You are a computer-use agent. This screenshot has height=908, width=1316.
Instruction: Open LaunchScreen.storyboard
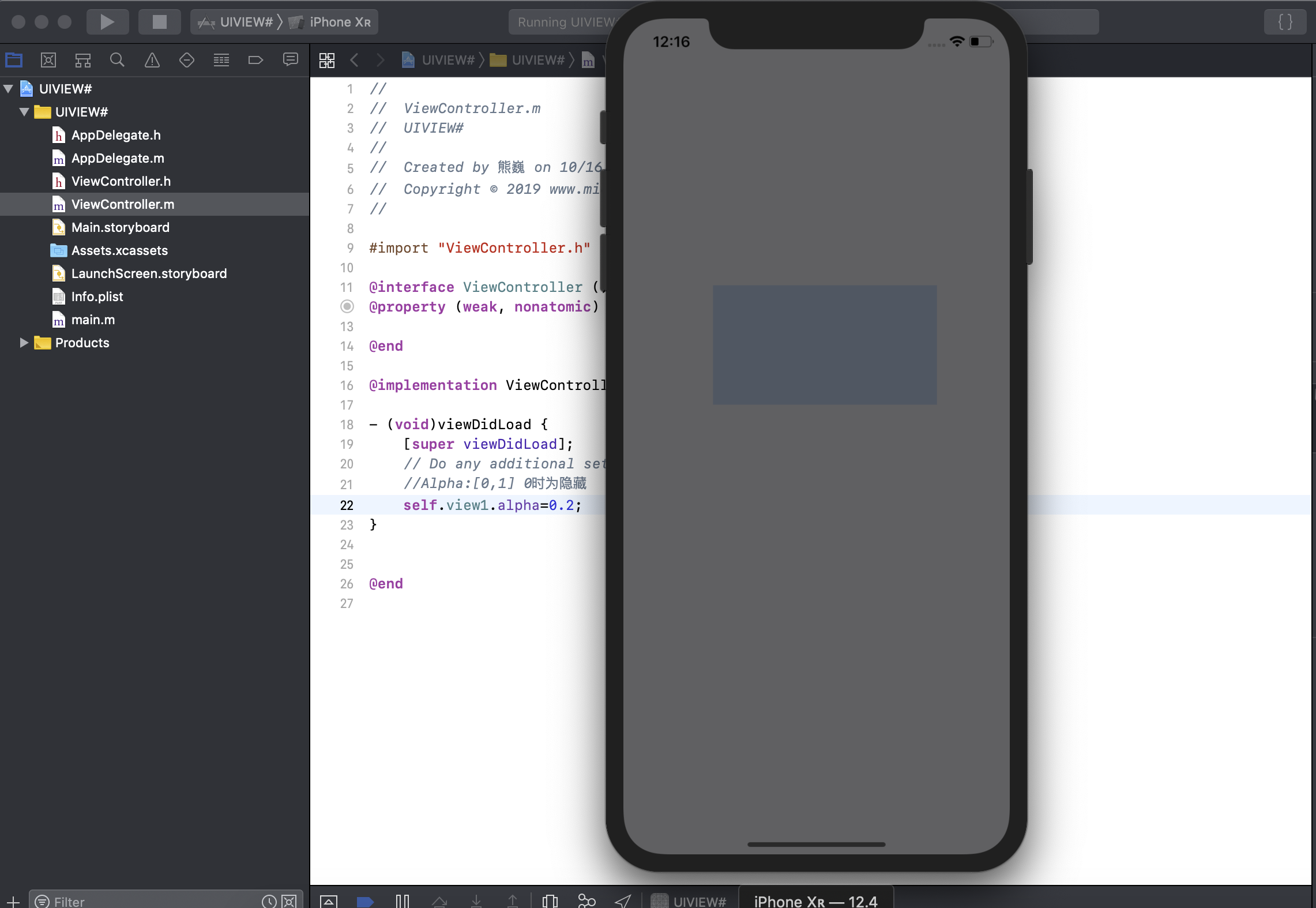click(x=140, y=273)
